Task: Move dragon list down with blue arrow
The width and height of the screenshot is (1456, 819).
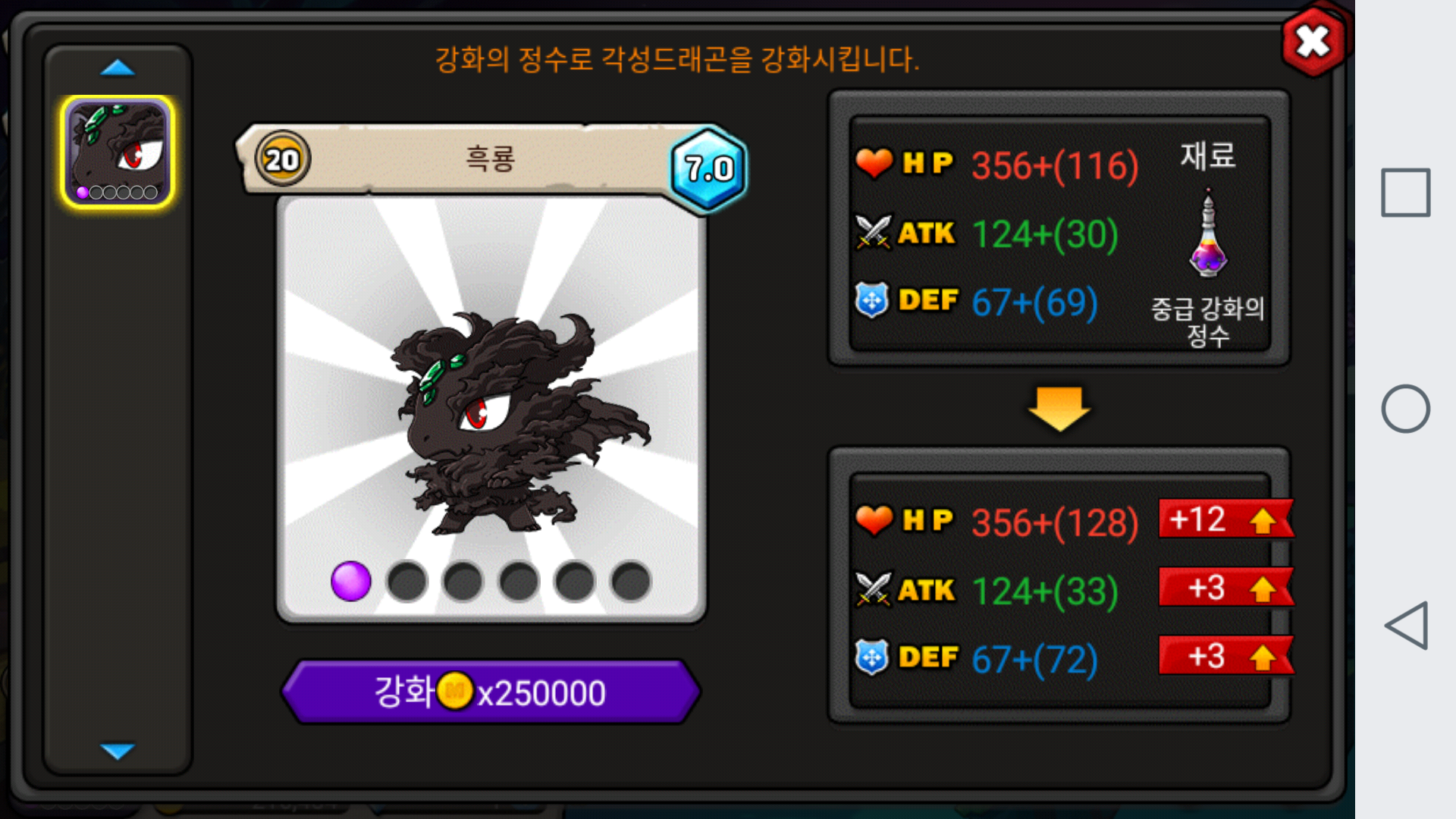Action: point(118,751)
